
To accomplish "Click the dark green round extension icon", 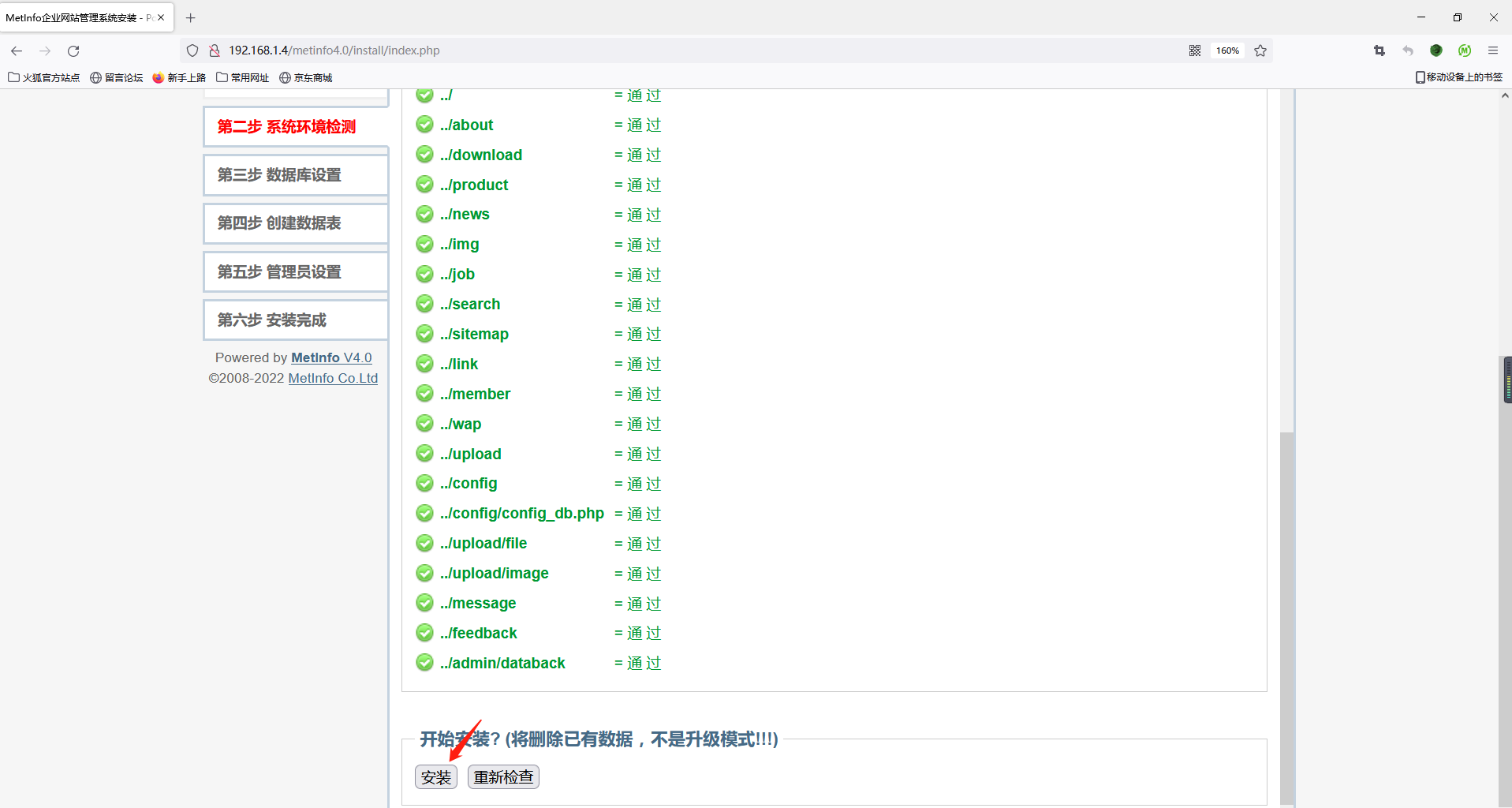I will click(1436, 50).
